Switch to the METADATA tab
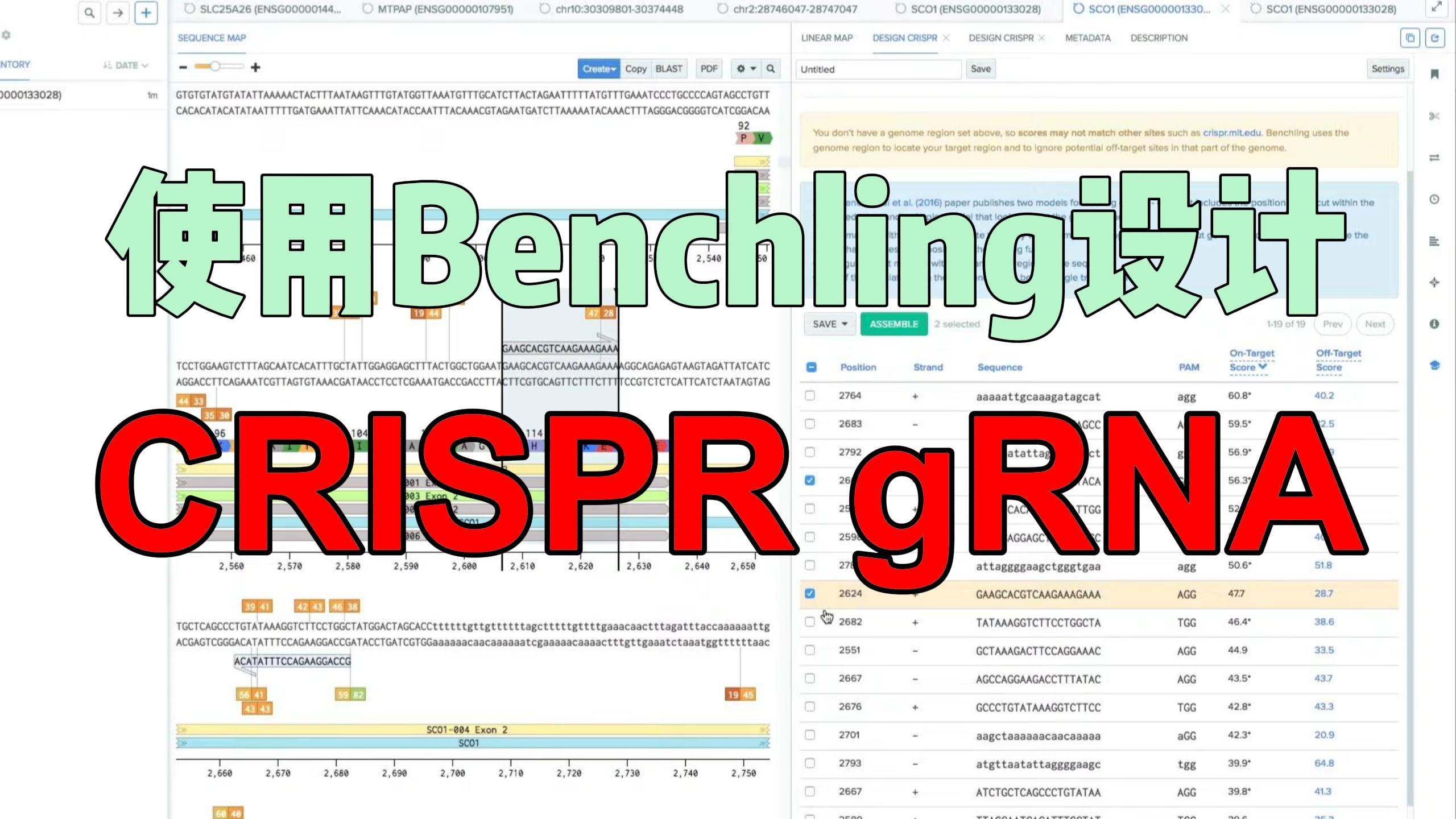This screenshot has width=1456, height=819. pyautogui.click(x=1087, y=38)
